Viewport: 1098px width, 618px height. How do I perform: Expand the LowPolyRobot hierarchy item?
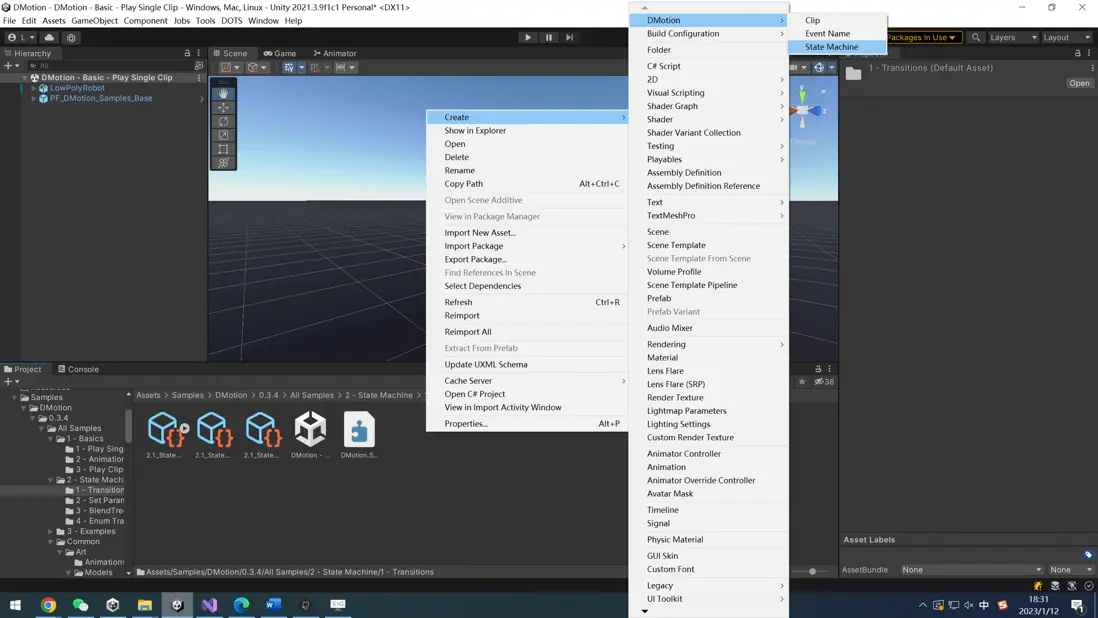(34, 88)
